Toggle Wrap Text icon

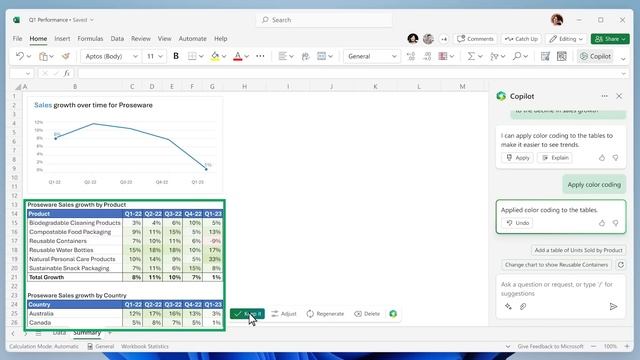(305, 56)
